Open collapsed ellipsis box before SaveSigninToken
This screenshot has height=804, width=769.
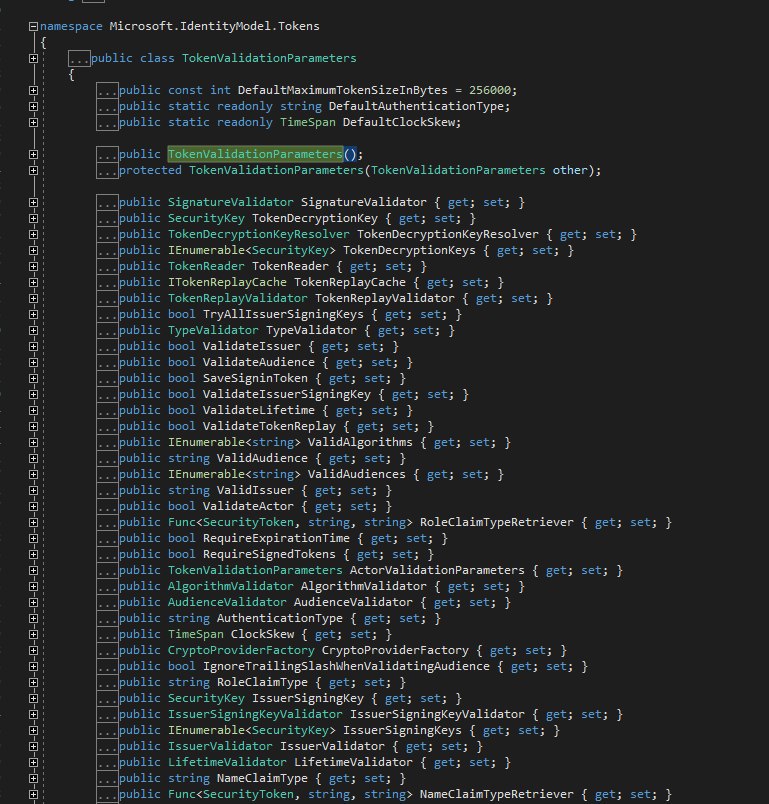pyautogui.click(x=107, y=378)
